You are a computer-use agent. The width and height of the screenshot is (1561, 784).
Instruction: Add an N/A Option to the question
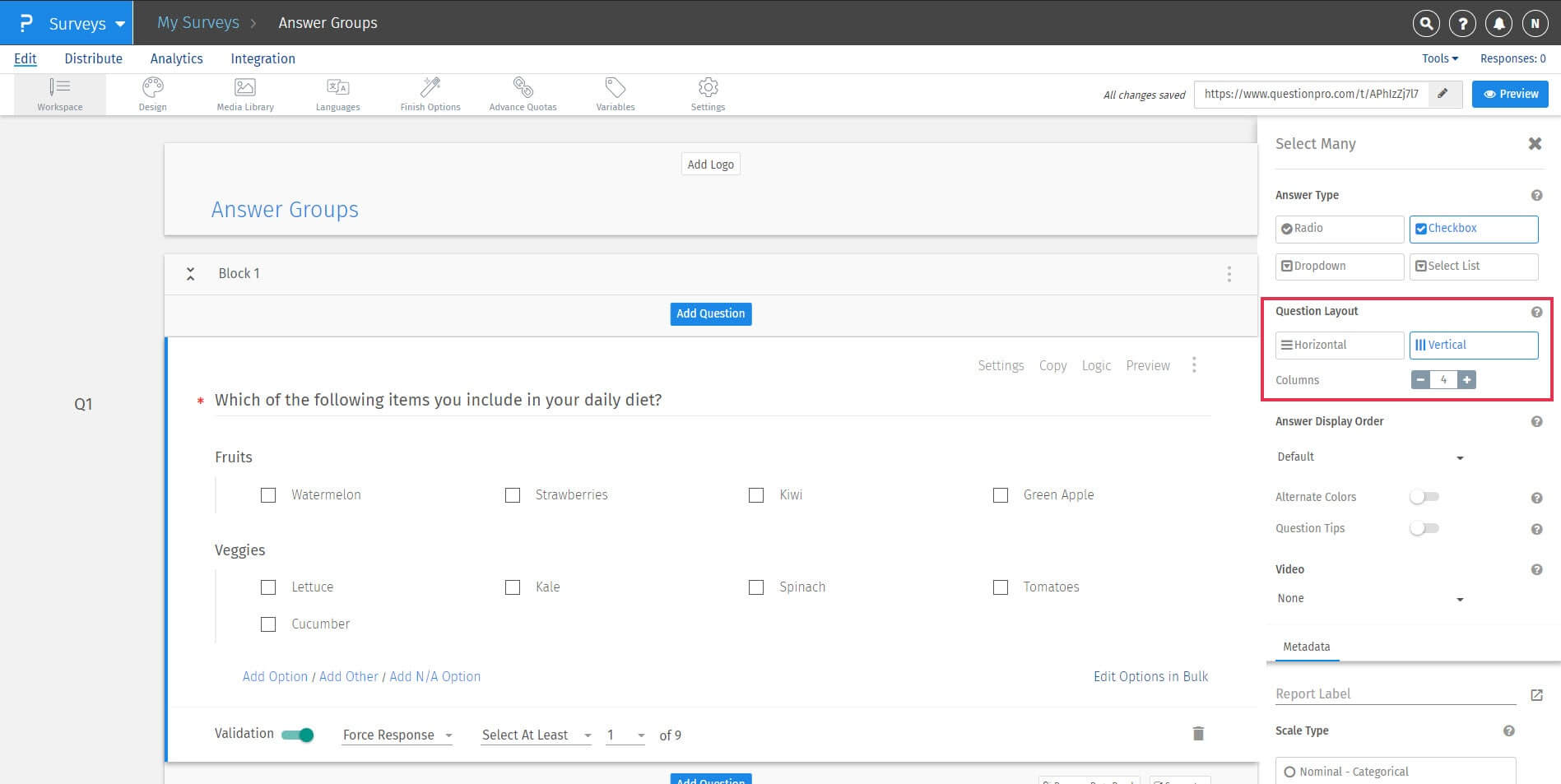point(434,676)
